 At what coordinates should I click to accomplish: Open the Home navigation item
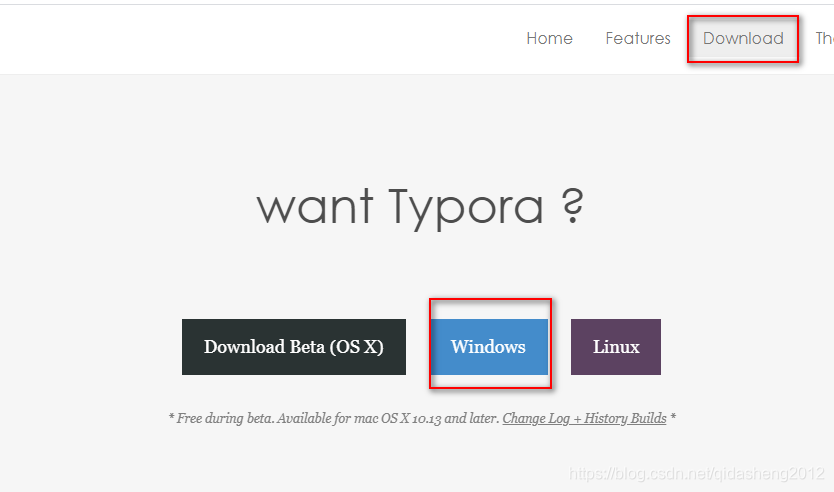[549, 38]
